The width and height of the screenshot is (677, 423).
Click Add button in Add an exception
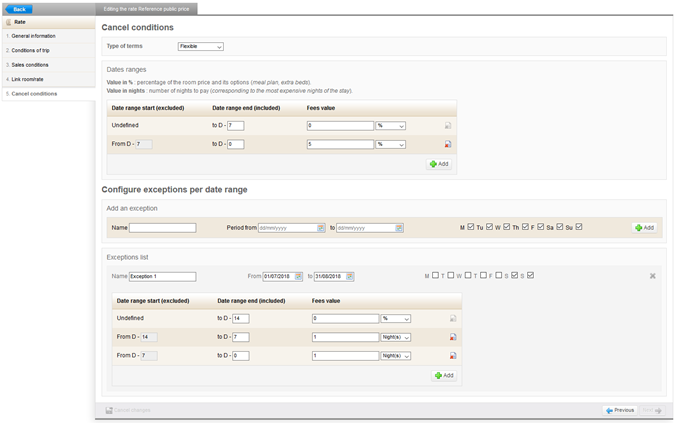644,228
